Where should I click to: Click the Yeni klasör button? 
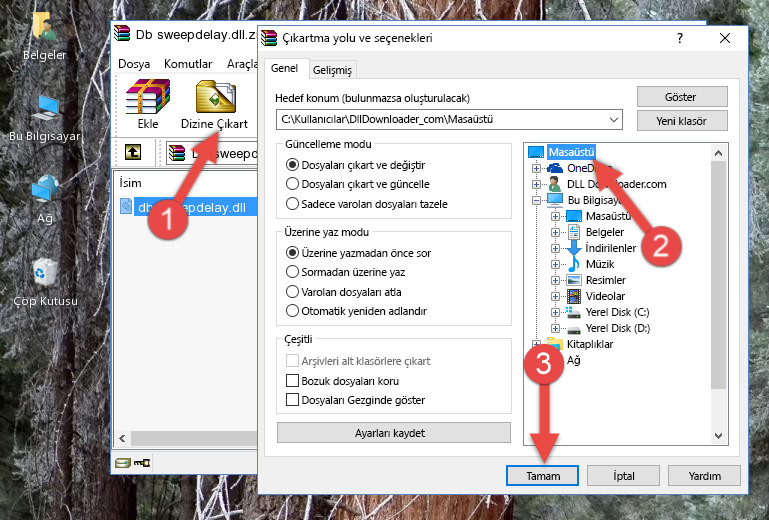[682, 121]
